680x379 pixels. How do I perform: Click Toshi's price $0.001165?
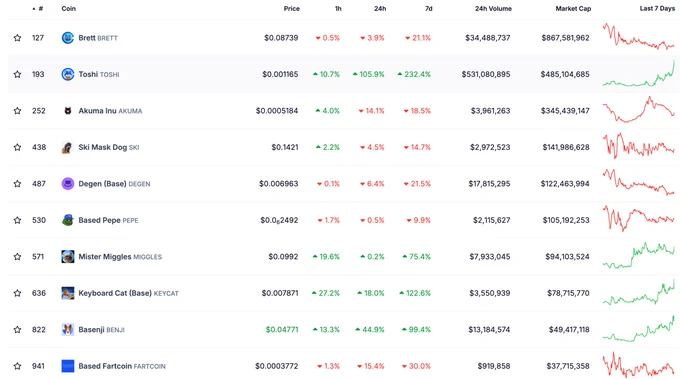pyautogui.click(x=280, y=74)
